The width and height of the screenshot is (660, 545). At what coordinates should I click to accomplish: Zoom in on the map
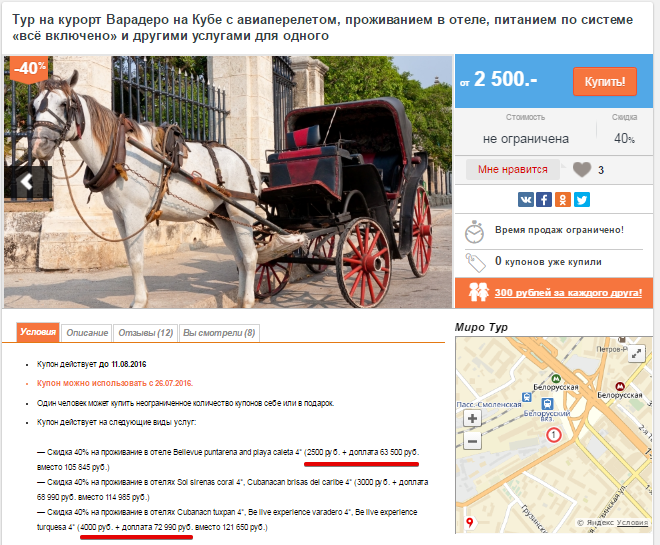(x=472, y=418)
